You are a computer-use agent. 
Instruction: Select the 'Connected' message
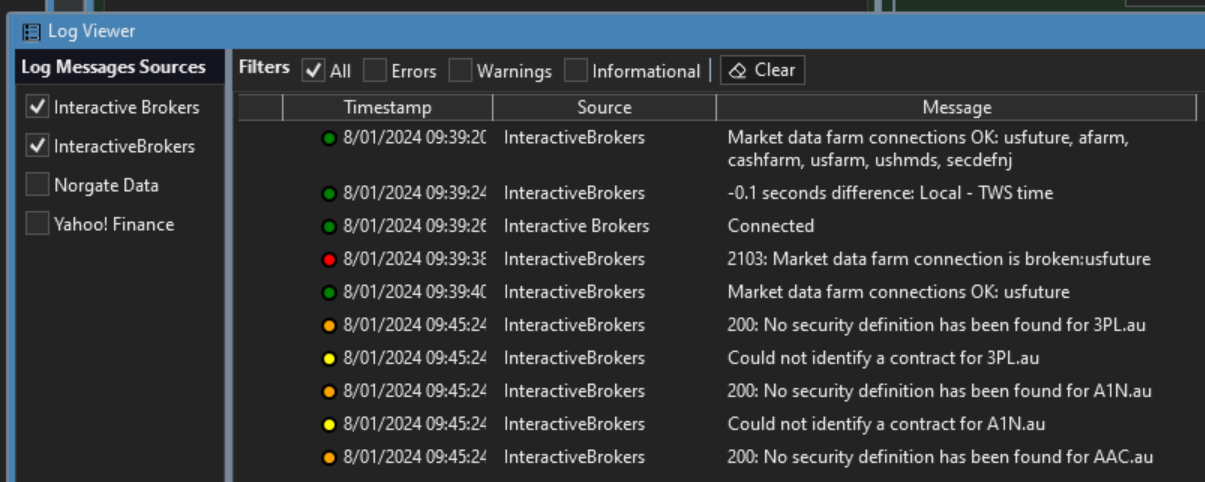point(771,226)
